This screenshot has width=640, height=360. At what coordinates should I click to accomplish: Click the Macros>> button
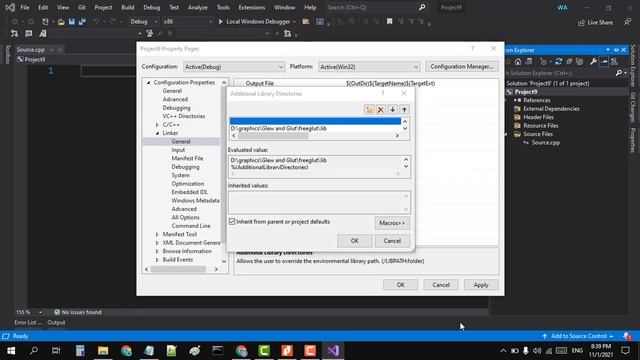(392, 223)
